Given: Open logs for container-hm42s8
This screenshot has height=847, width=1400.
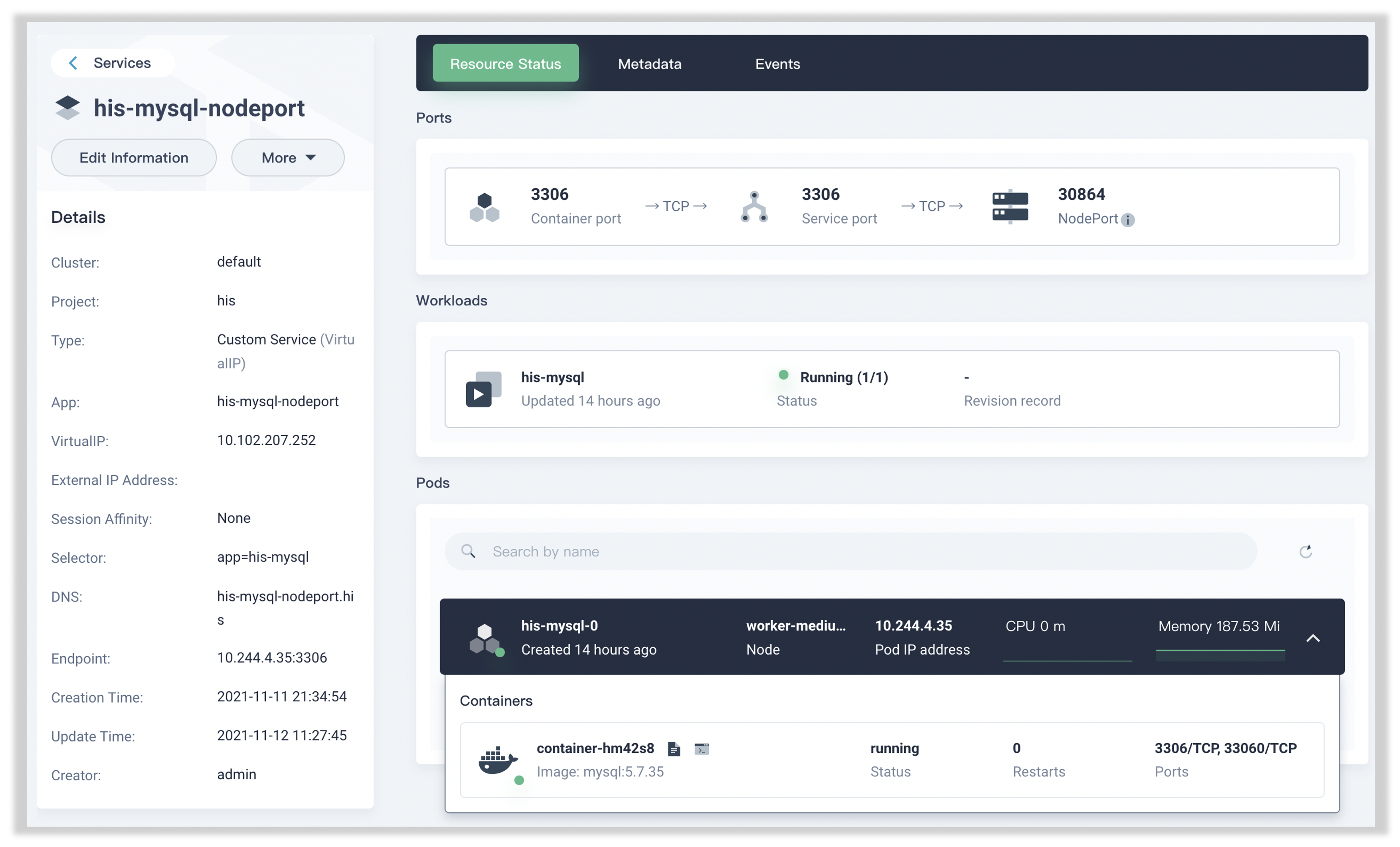Looking at the screenshot, I should click(674, 749).
